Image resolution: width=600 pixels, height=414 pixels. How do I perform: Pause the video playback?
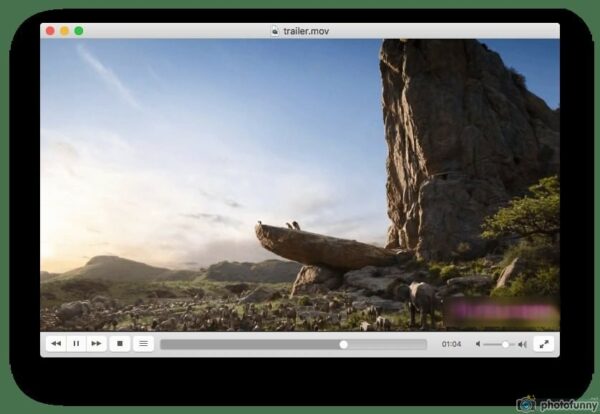[76, 344]
